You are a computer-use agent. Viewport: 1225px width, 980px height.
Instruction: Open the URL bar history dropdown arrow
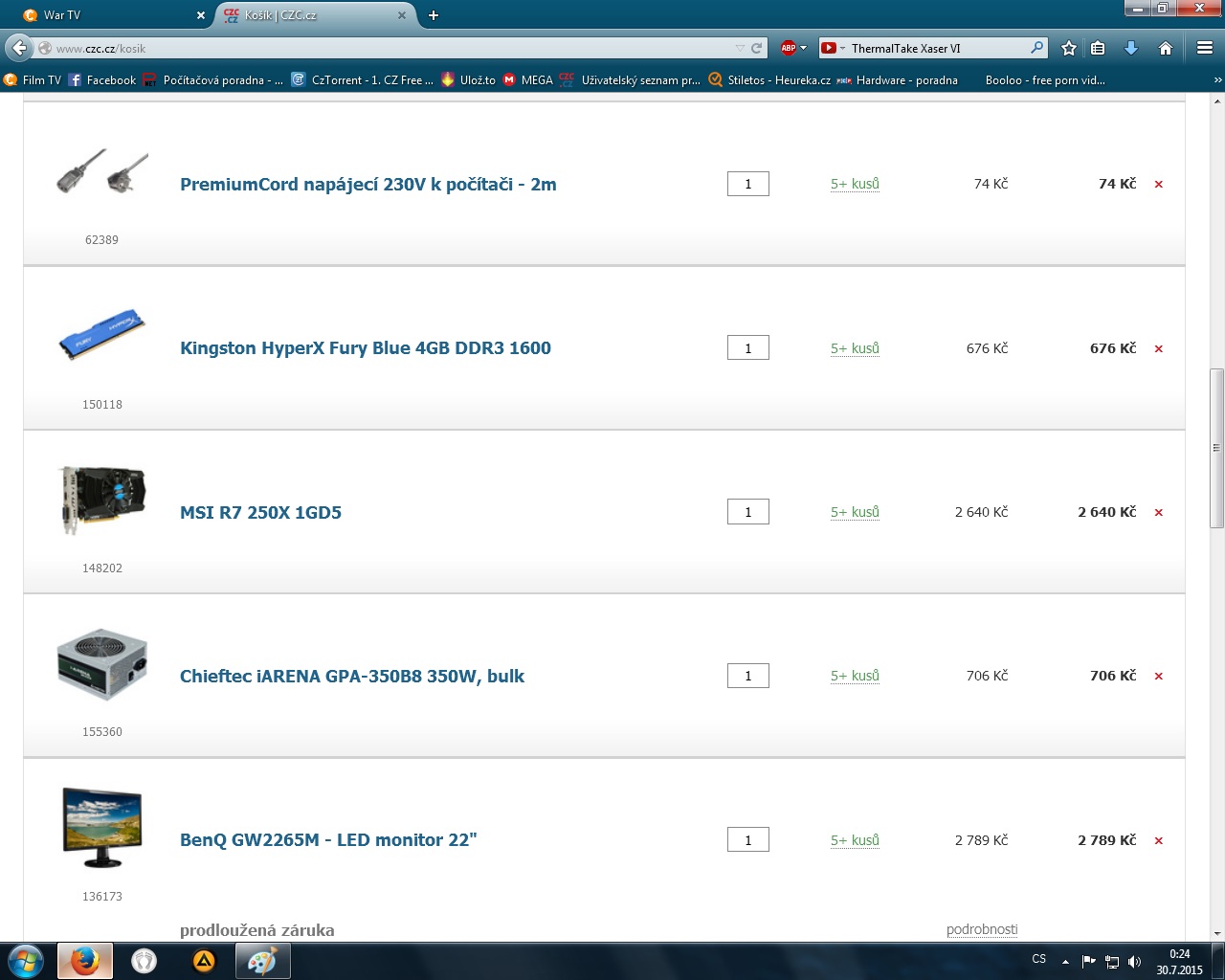click(740, 48)
